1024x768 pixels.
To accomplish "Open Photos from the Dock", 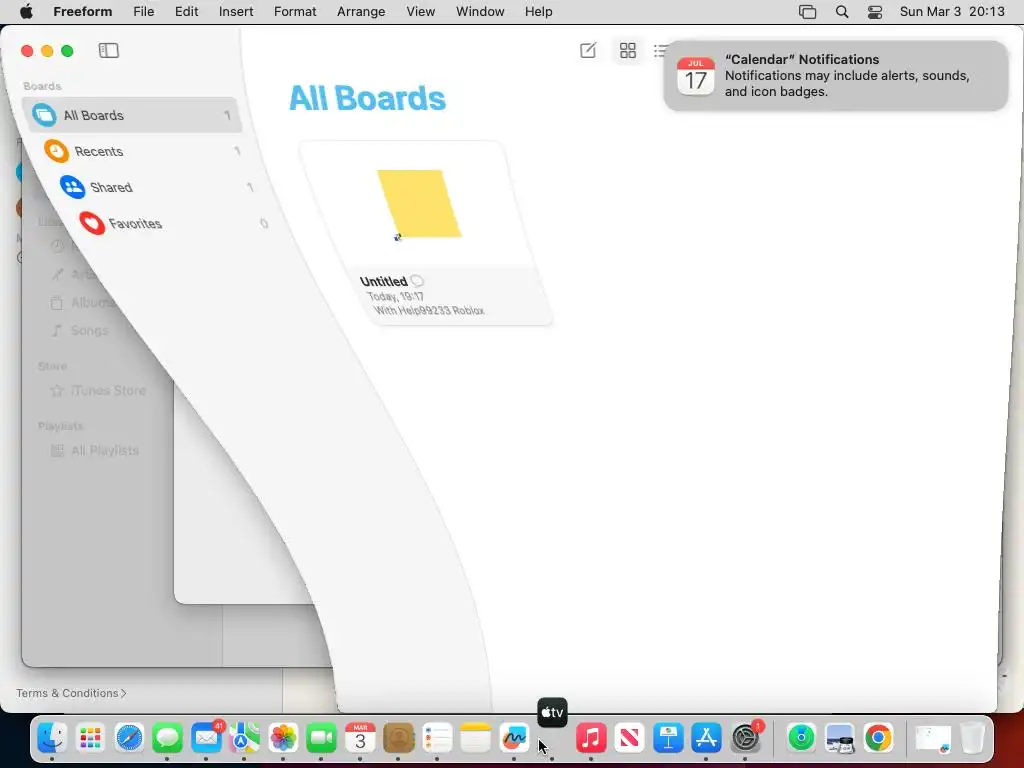I will click(283, 738).
